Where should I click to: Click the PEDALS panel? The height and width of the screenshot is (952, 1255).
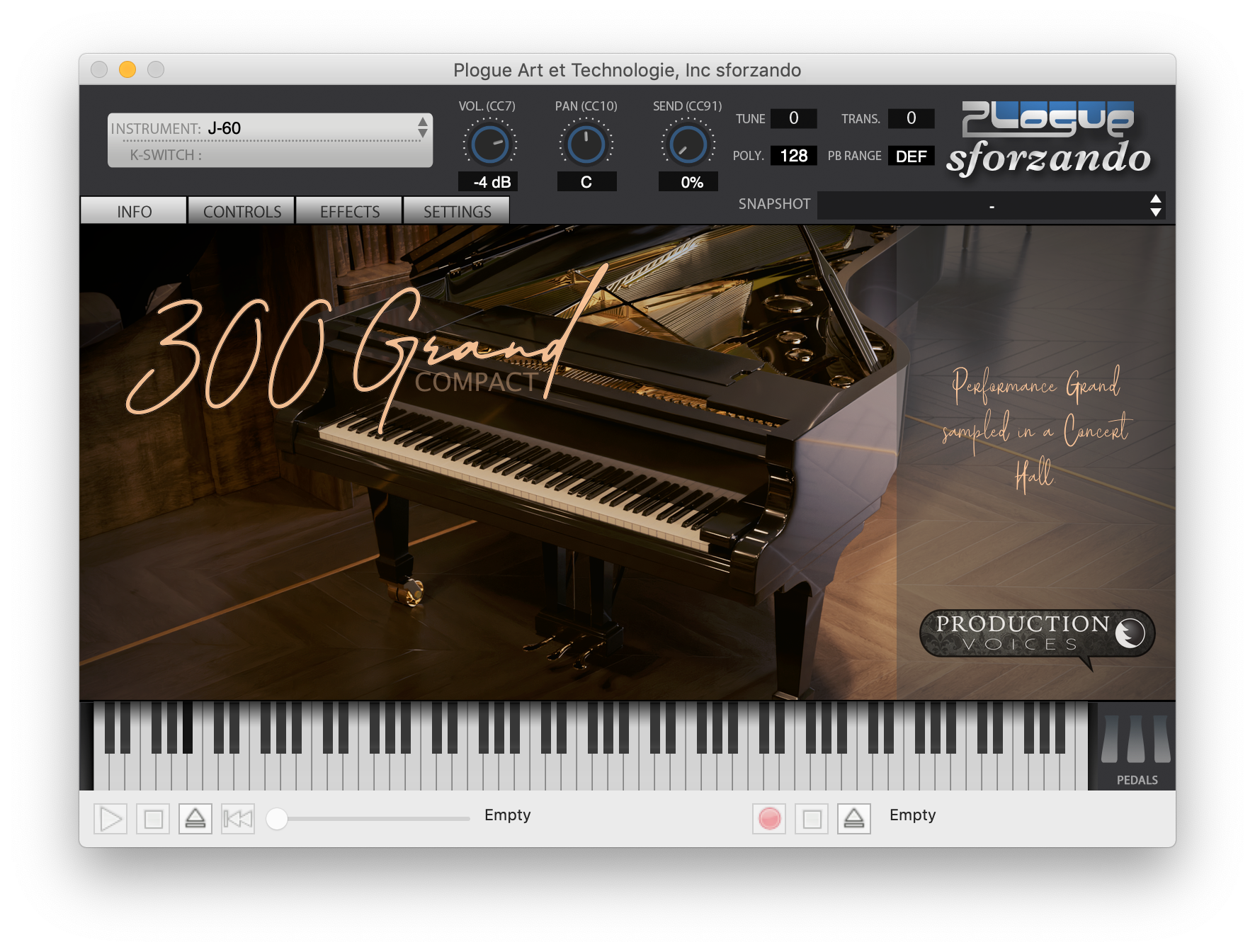pos(1136,747)
